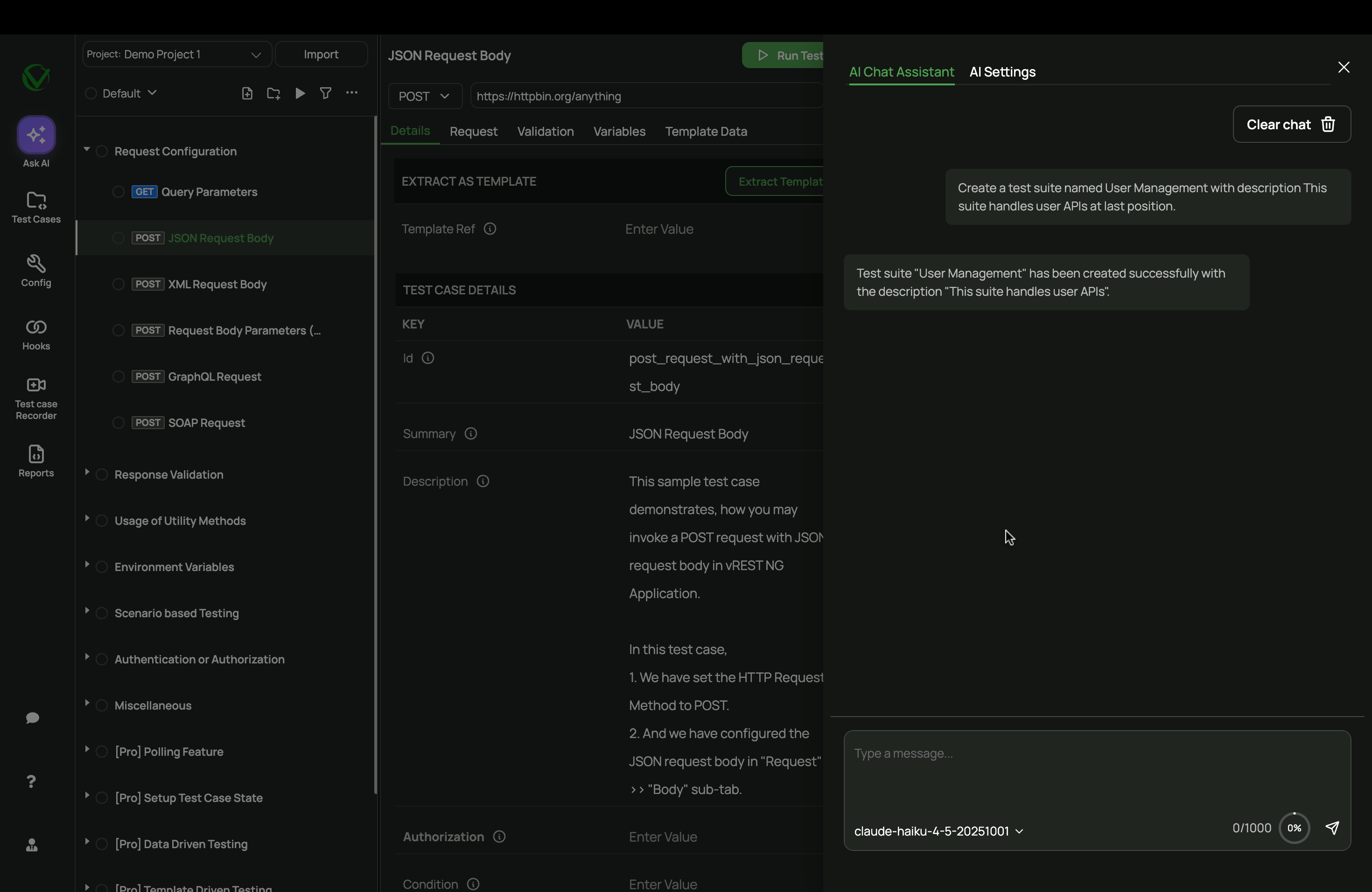Click the filter funnel icon
Image resolution: width=1372 pixels, height=892 pixels.
click(x=326, y=93)
